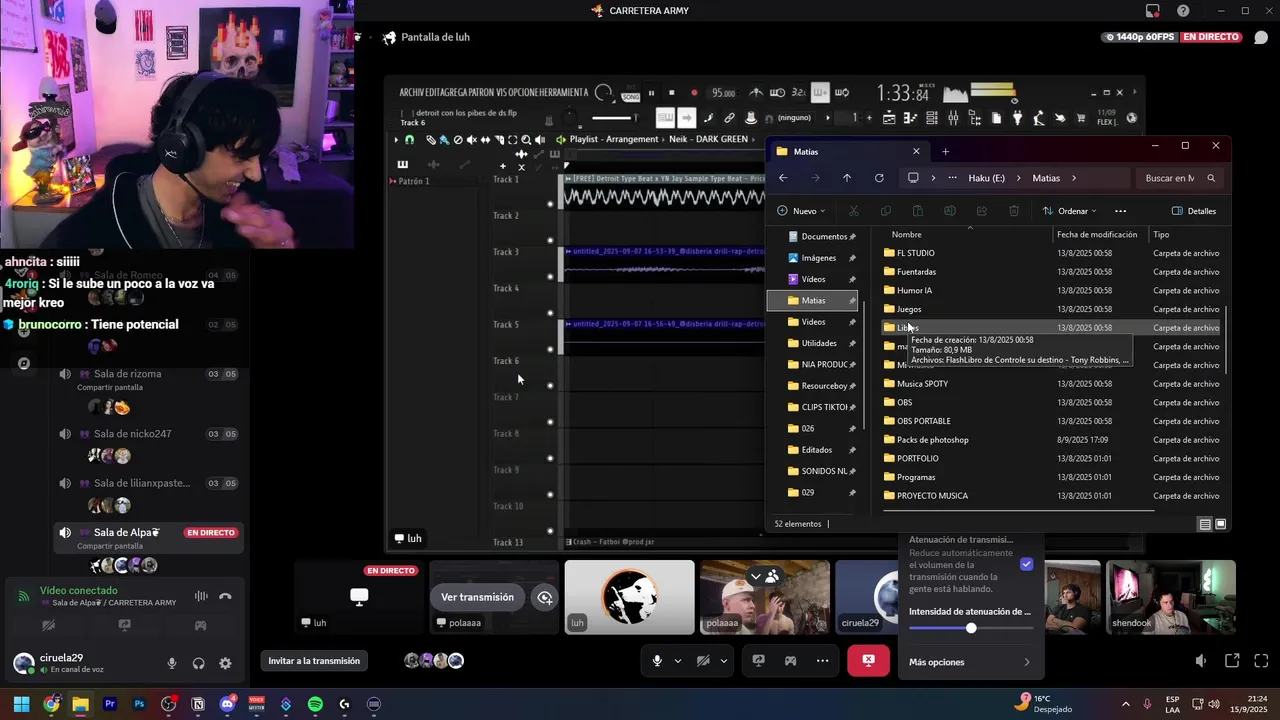
Task: Select PROYECTO MUSICA folder
Action: click(x=1052, y=496)
